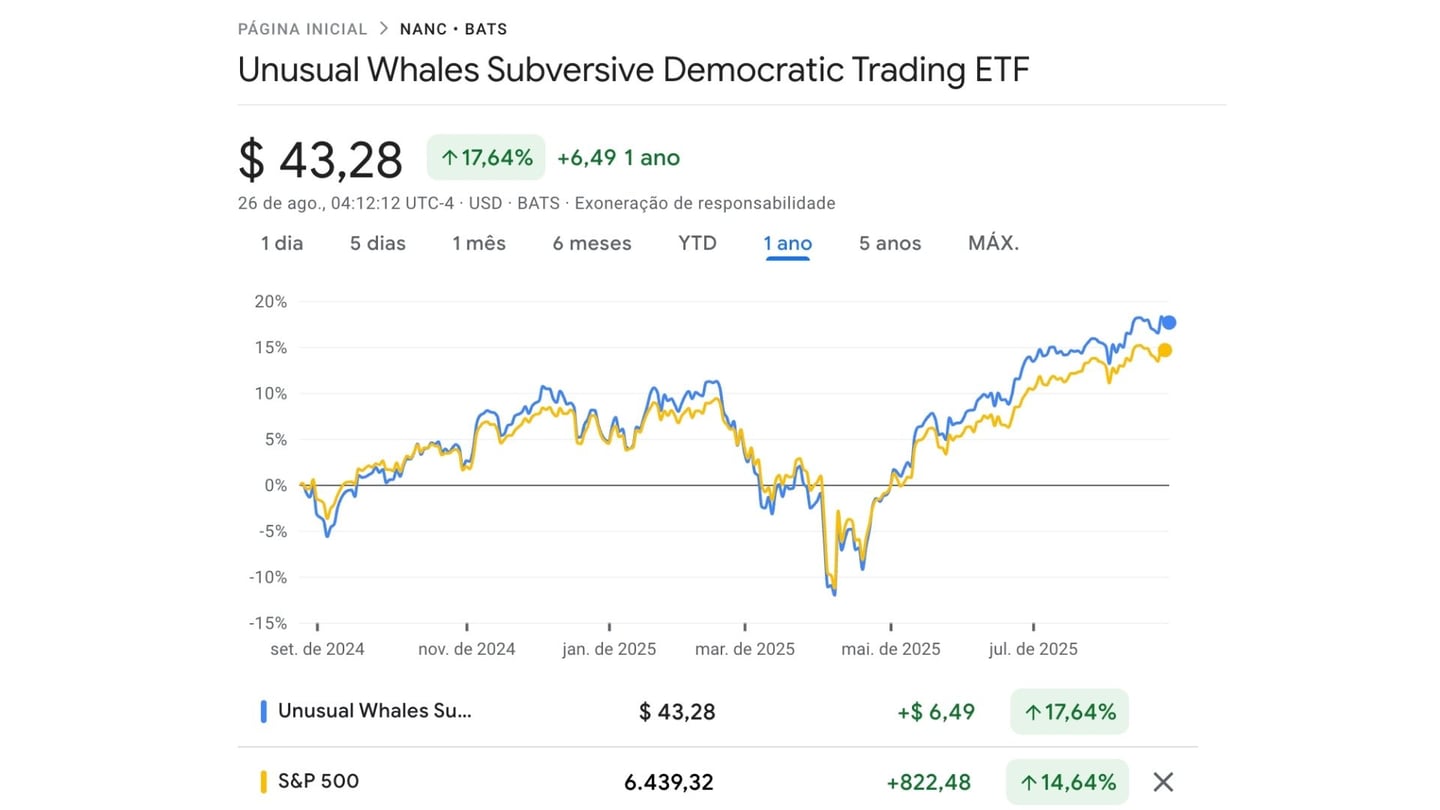The width and height of the screenshot is (1440, 810).
Task: Click the blue endpoint dot on the chart
Action: click(x=1168, y=321)
